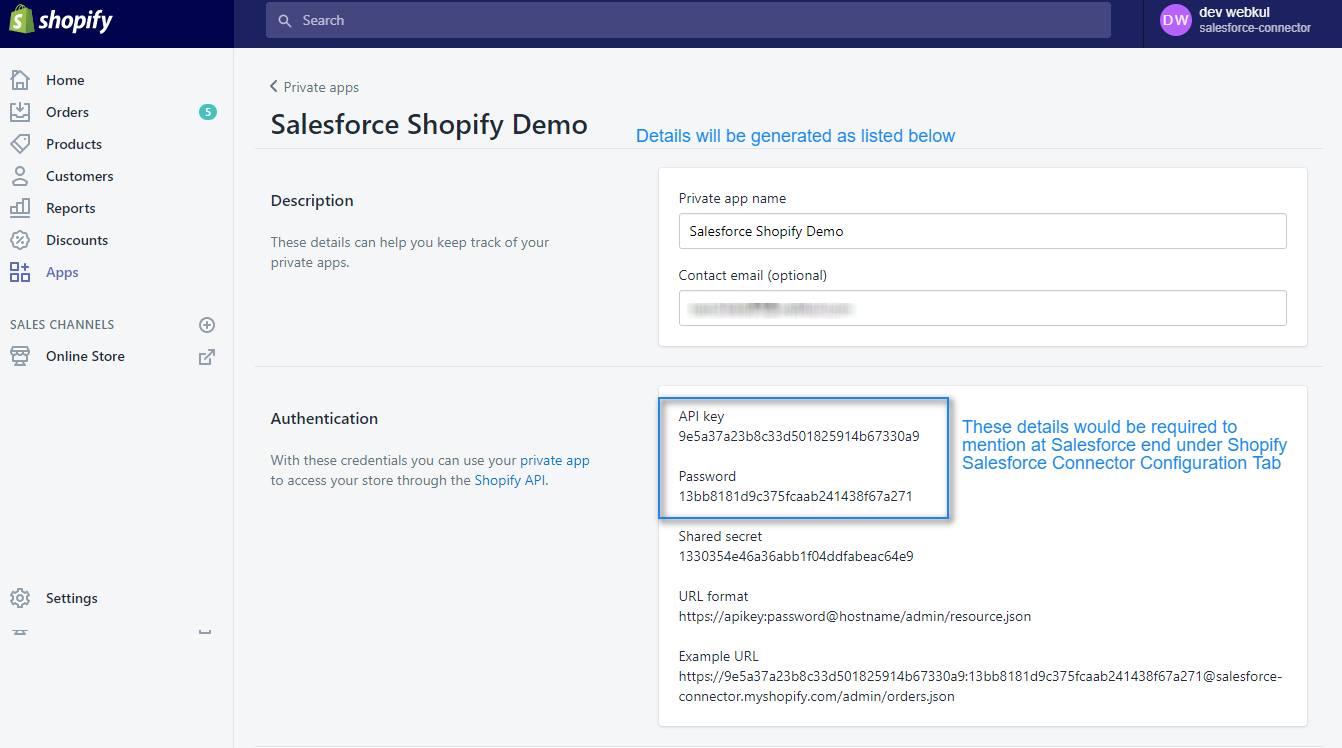The image size is (1342, 748).
Task: Follow the 'private app' link
Action: (555, 461)
